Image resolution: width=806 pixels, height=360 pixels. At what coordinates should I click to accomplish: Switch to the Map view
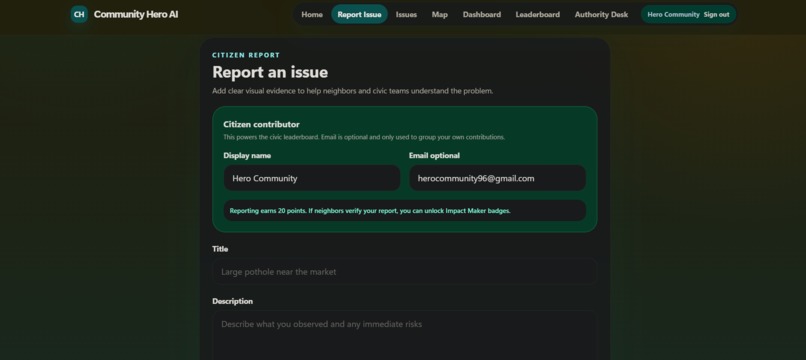pos(439,14)
